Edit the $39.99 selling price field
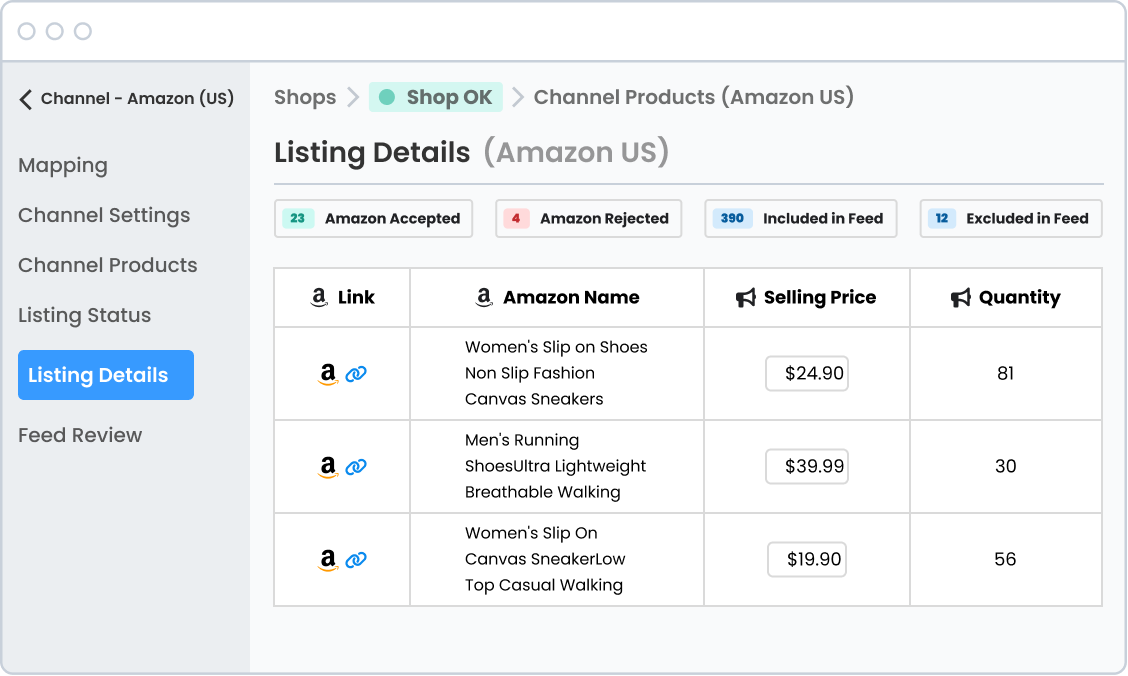This screenshot has height=676, width=1128. pos(807,466)
